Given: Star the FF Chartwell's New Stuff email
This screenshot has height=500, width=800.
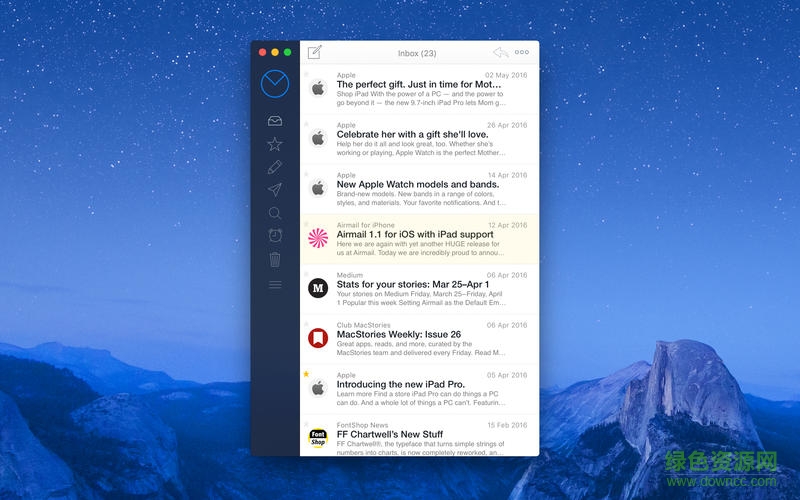Looking at the screenshot, I should point(306,424).
